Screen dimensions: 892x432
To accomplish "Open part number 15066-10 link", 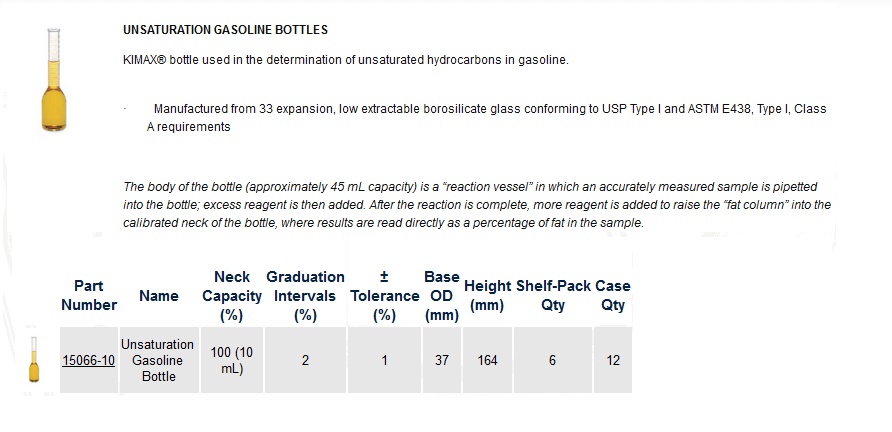I will point(88,360).
